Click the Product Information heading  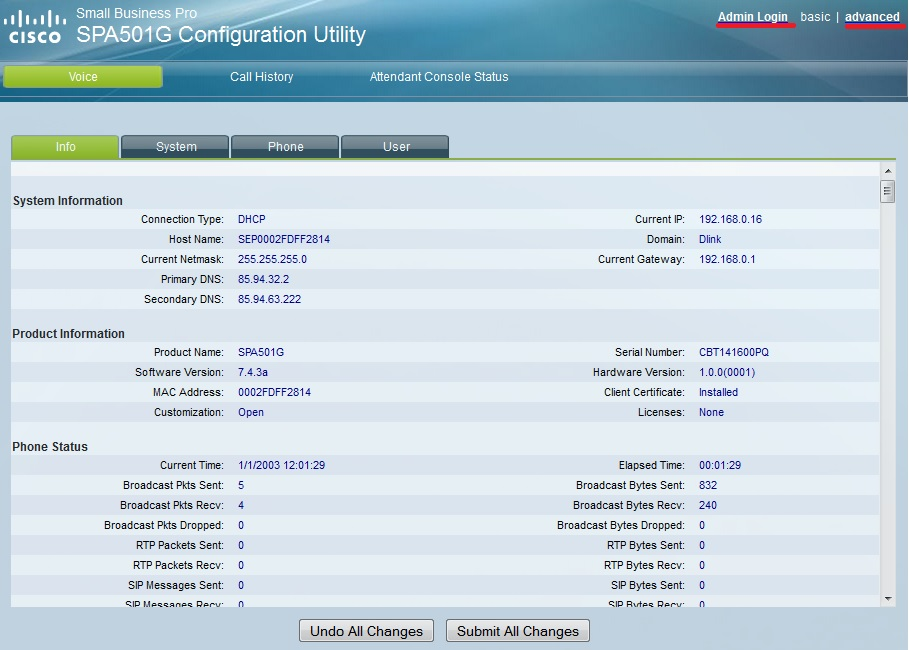68,333
